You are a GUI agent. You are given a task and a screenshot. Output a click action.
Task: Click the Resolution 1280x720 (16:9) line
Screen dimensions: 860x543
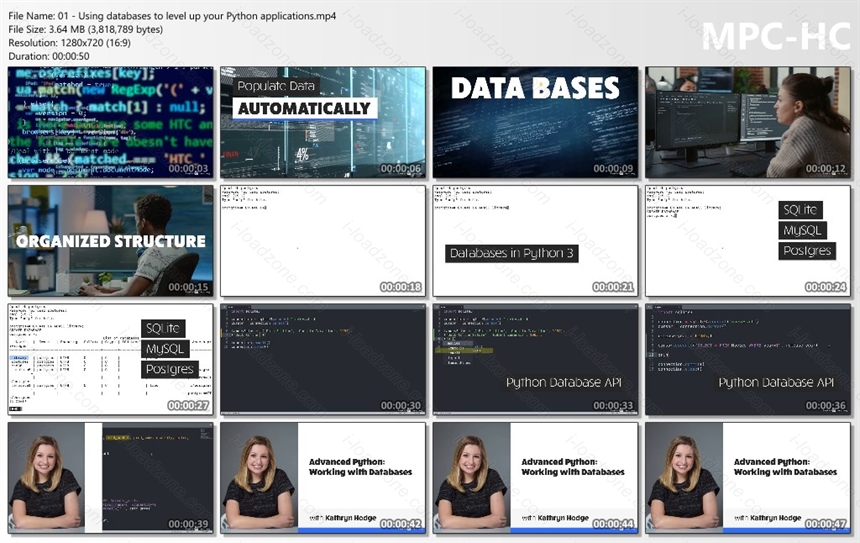coord(70,43)
